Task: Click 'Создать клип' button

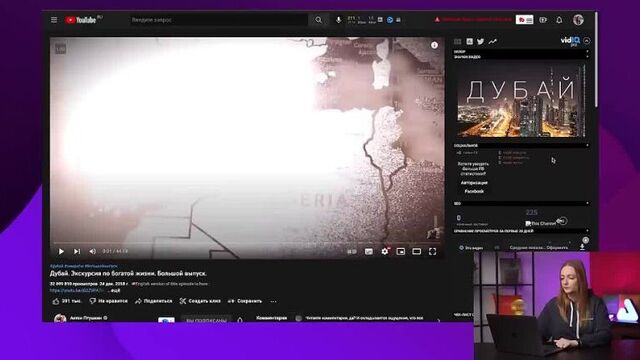Action: (200, 301)
